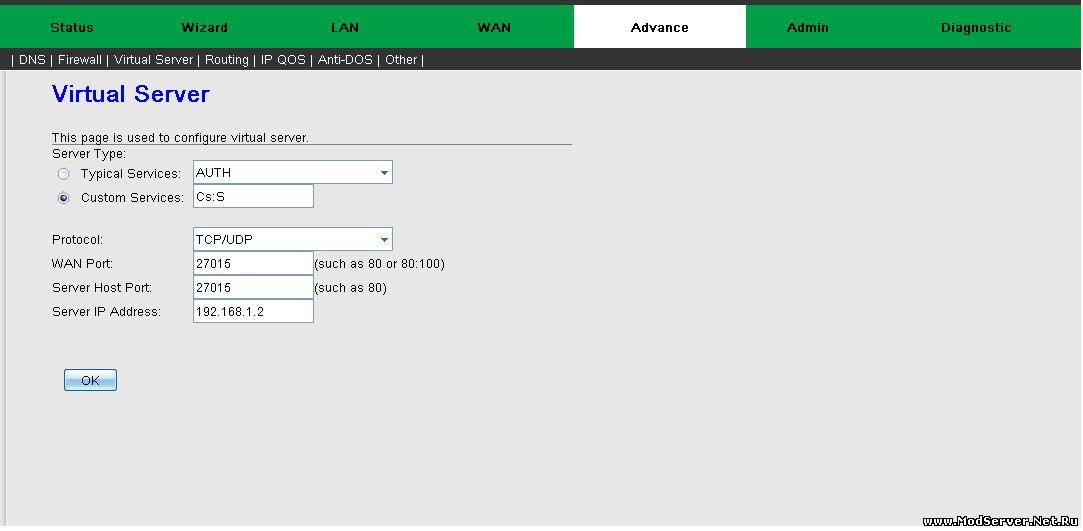This screenshot has height=531, width=1083.
Task: Select the Typical Services radio button
Action: (64, 174)
